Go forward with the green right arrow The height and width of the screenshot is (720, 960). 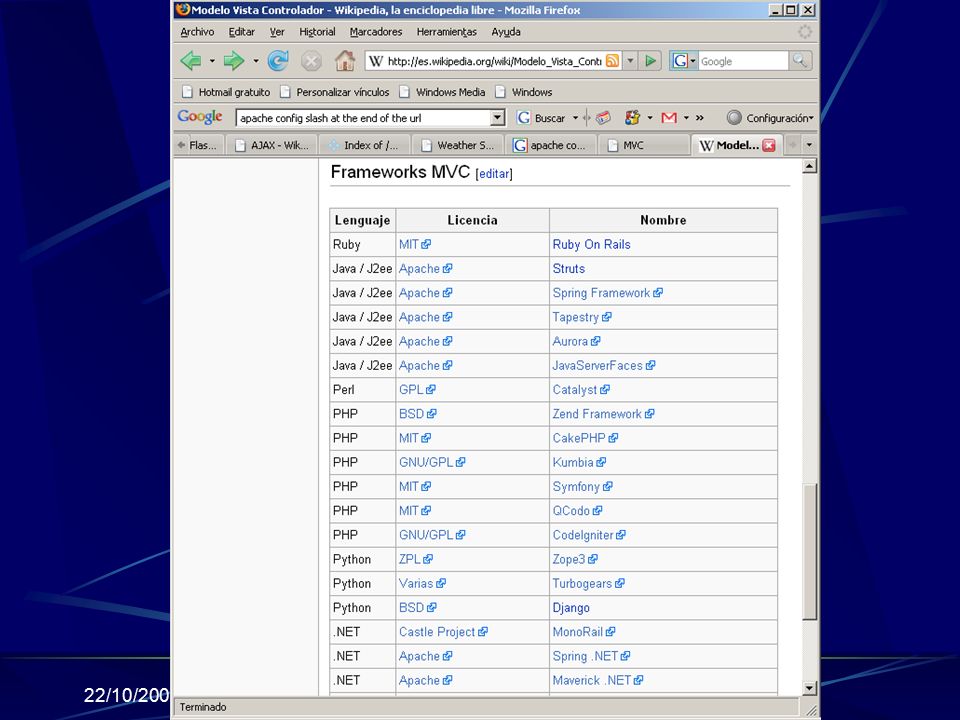point(233,61)
